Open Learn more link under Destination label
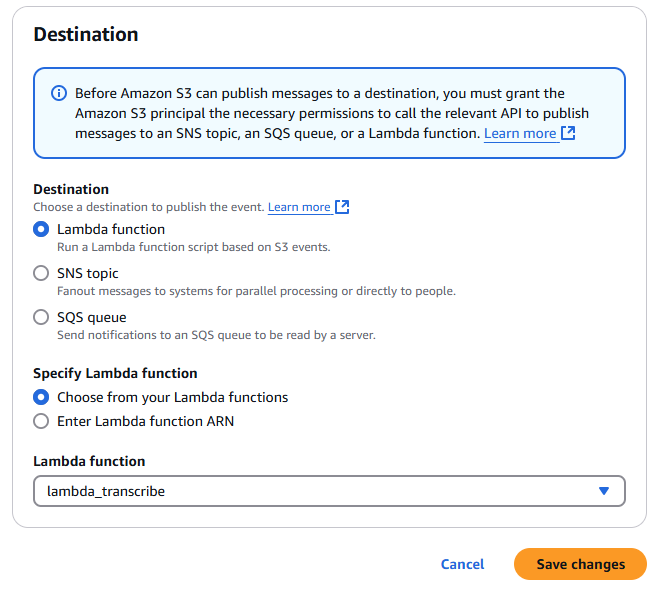658x596 pixels. tap(299, 207)
